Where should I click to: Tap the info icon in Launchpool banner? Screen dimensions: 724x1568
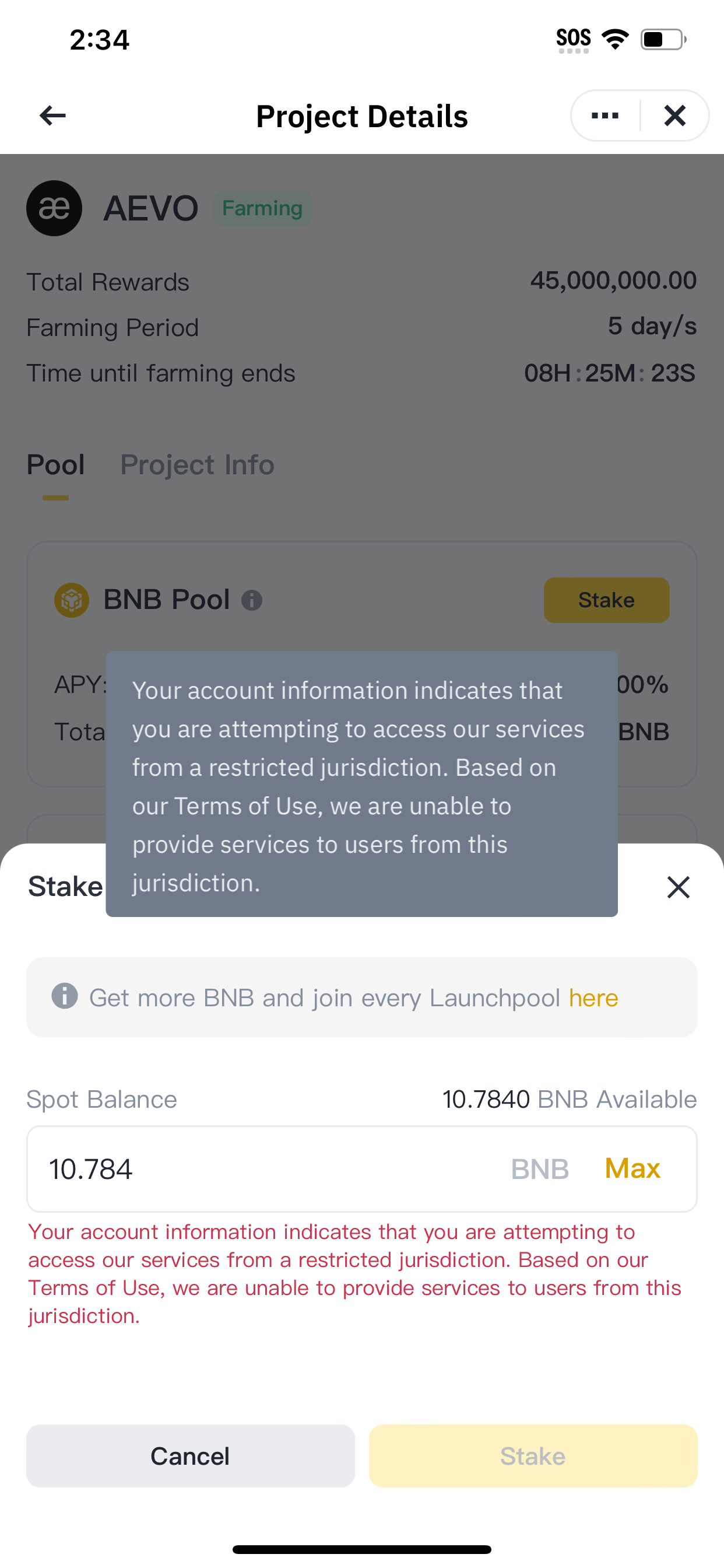[x=65, y=996]
